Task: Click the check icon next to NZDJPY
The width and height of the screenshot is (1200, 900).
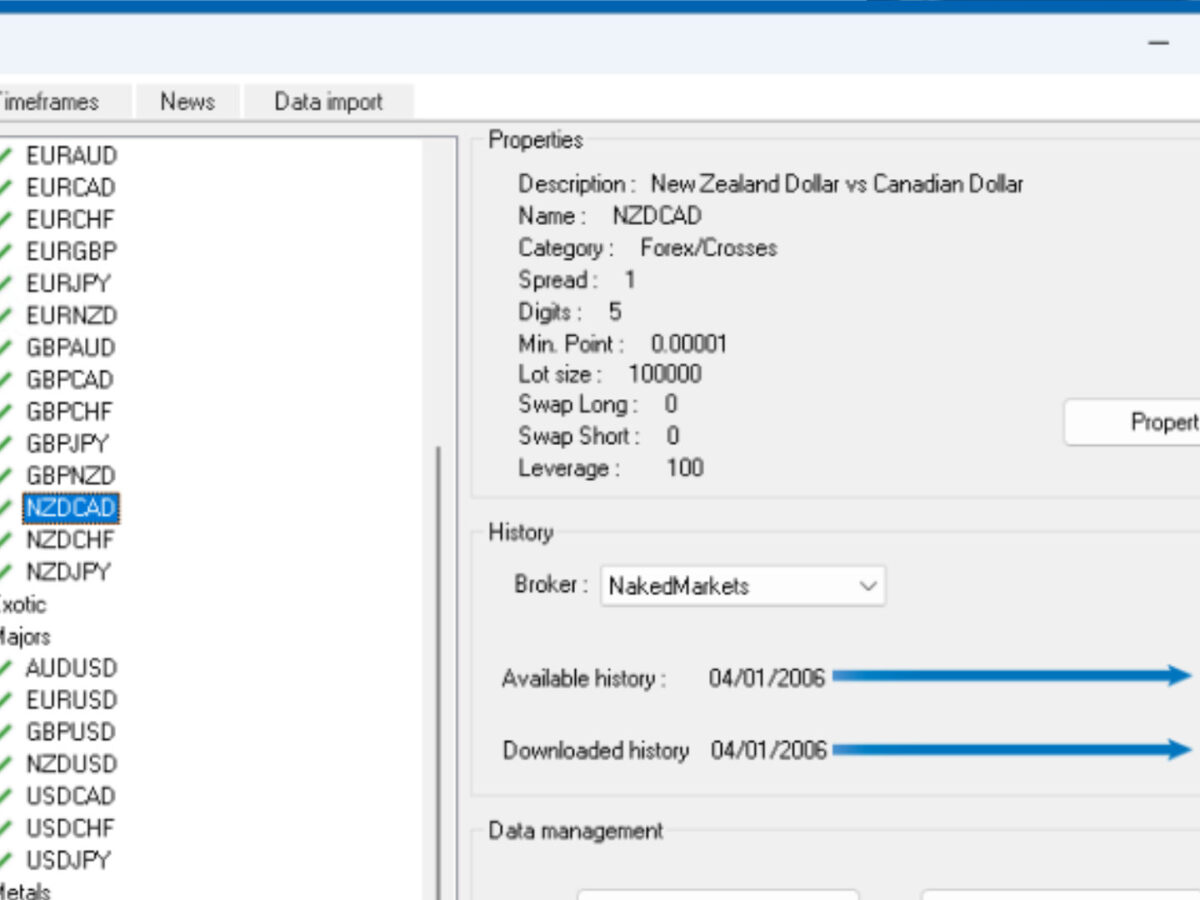Action: coord(8,572)
